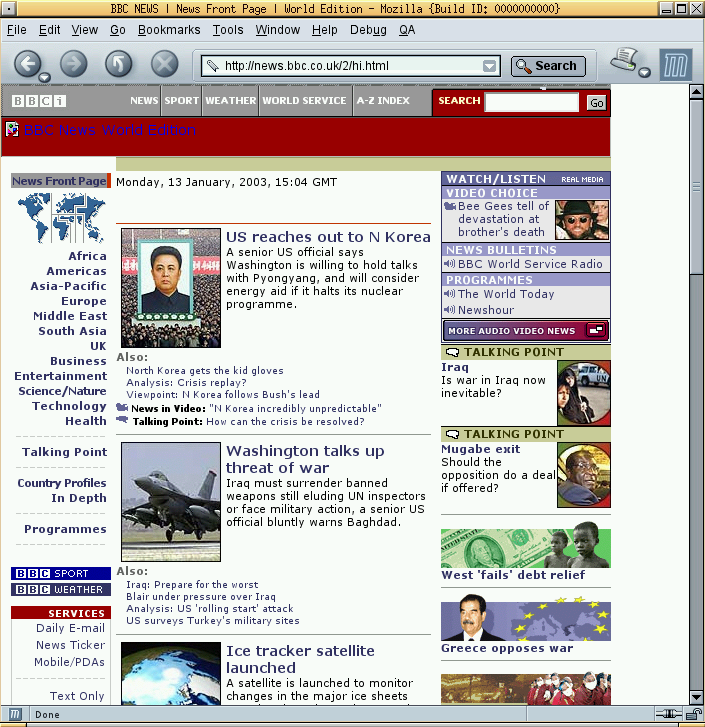This screenshot has height=727, width=705.
Task: Toggle the online/offline plug icon
Action: coord(668,714)
